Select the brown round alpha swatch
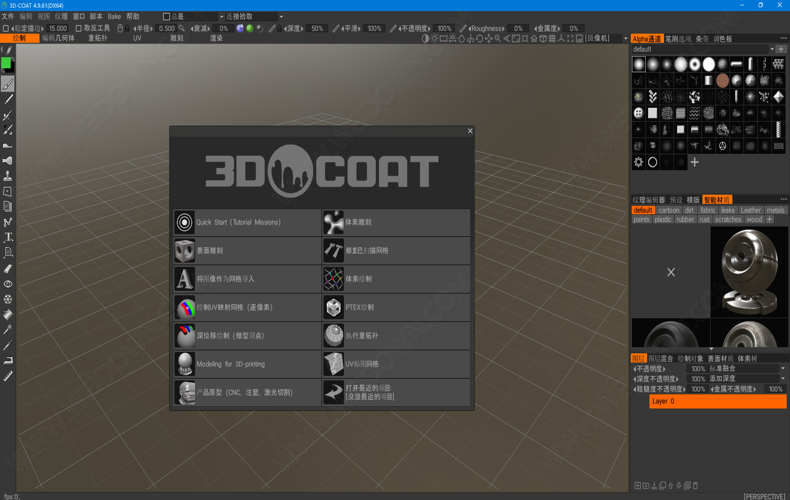Screen dimensions: 790x500 [x=722, y=81]
